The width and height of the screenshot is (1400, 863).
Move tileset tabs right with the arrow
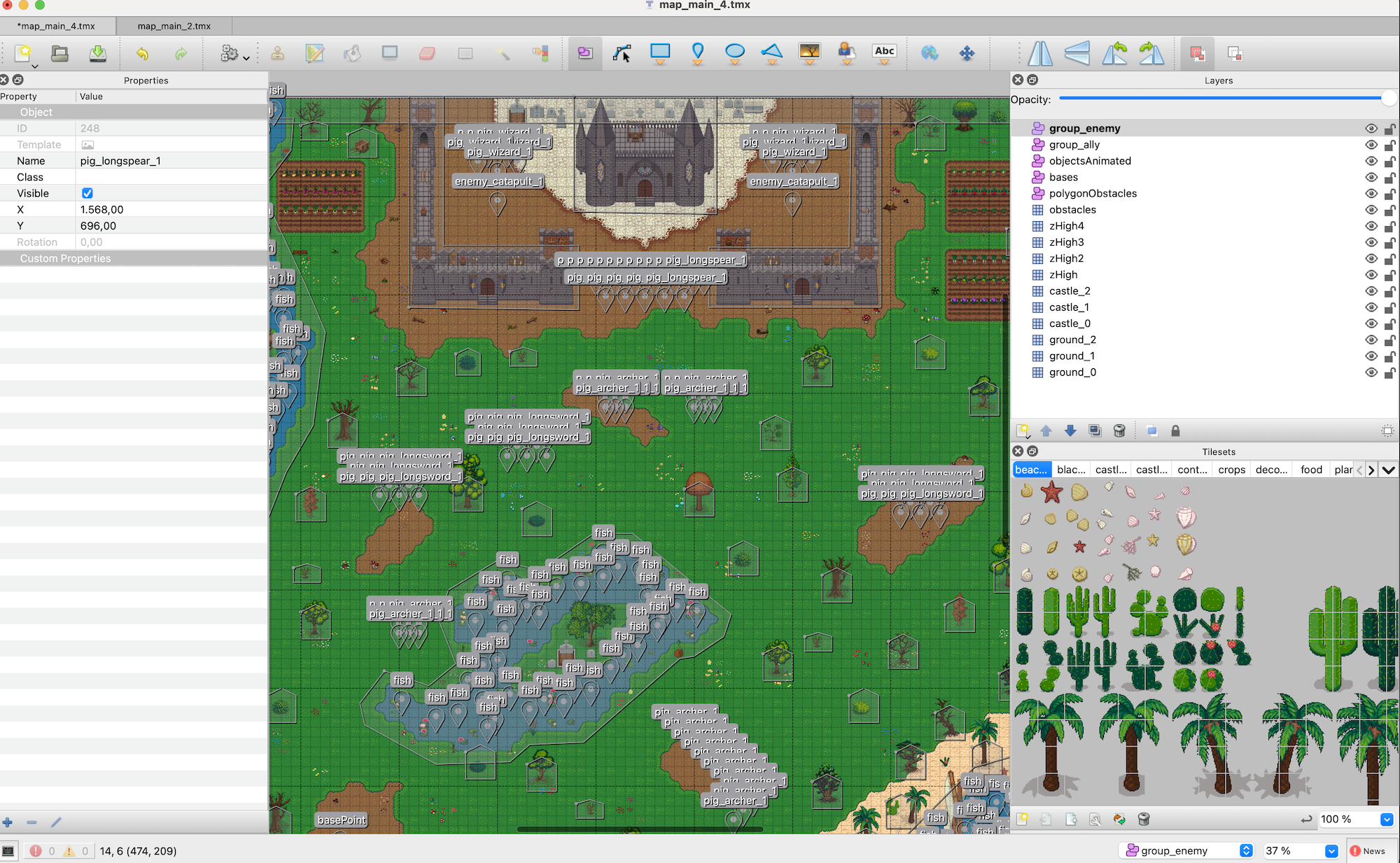[1371, 470]
